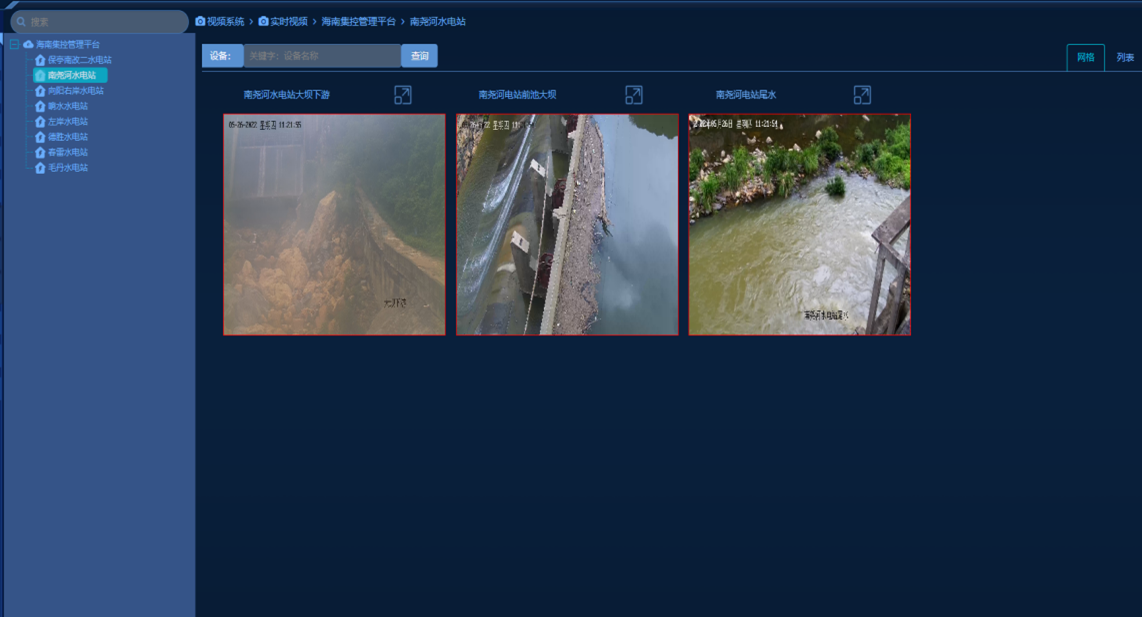Switch to the 网格 grid view tab
This screenshot has width=1142, height=617.
pyautogui.click(x=1085, y=57)
